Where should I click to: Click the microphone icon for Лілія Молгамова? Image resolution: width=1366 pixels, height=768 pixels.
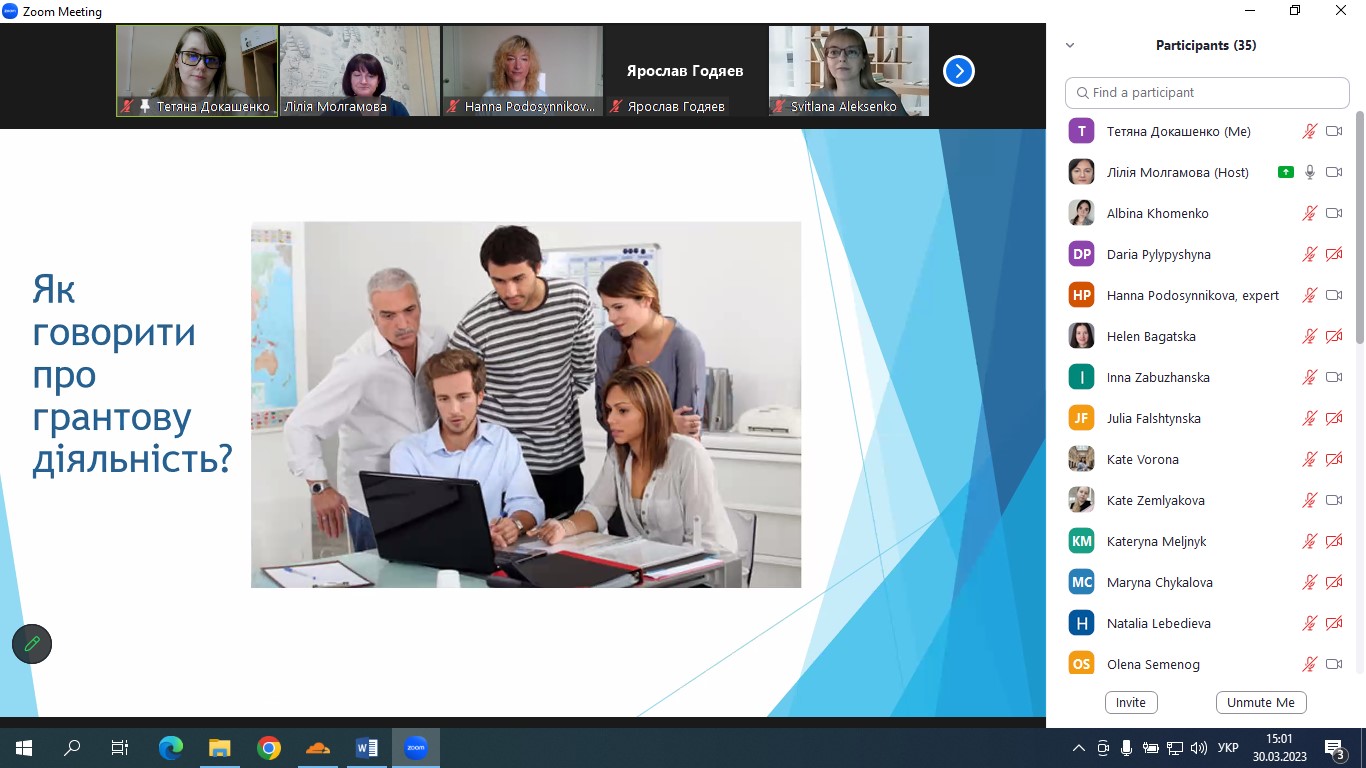1310,172
